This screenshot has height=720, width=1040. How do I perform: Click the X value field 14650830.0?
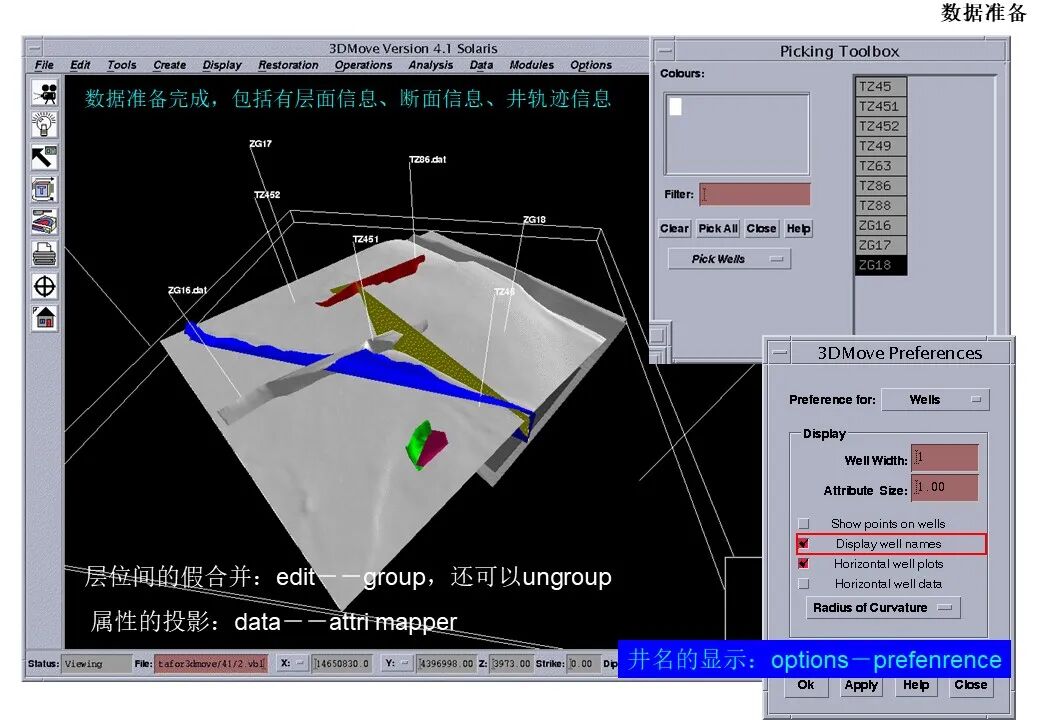point(344,663)
